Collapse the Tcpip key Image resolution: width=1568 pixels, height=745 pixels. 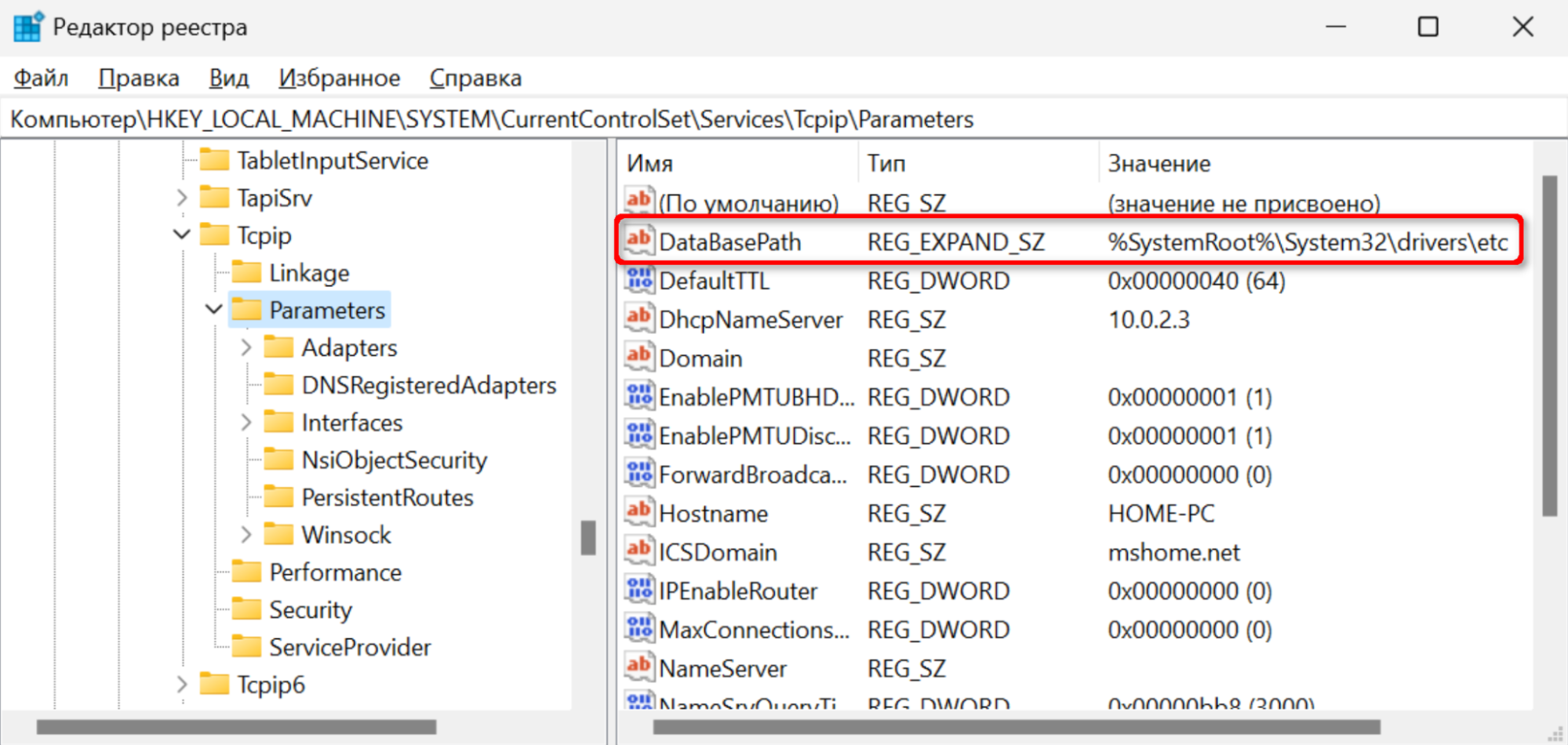tap(182, 234)
